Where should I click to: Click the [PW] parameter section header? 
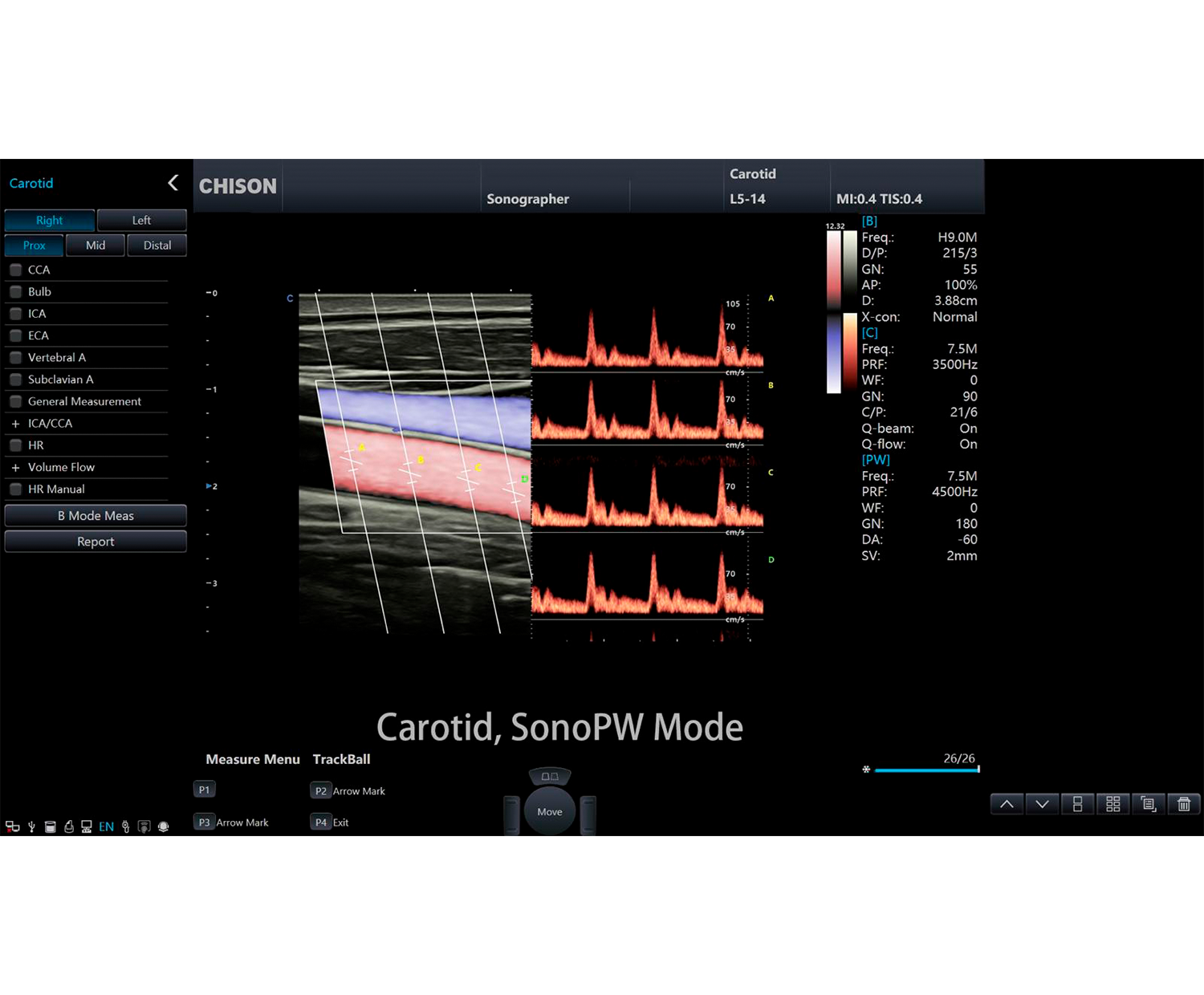[876, 460]
